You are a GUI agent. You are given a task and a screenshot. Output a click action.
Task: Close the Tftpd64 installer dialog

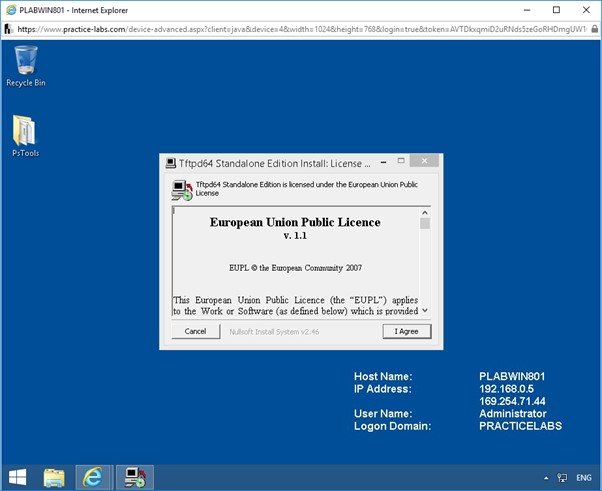(x=424, y=161)
